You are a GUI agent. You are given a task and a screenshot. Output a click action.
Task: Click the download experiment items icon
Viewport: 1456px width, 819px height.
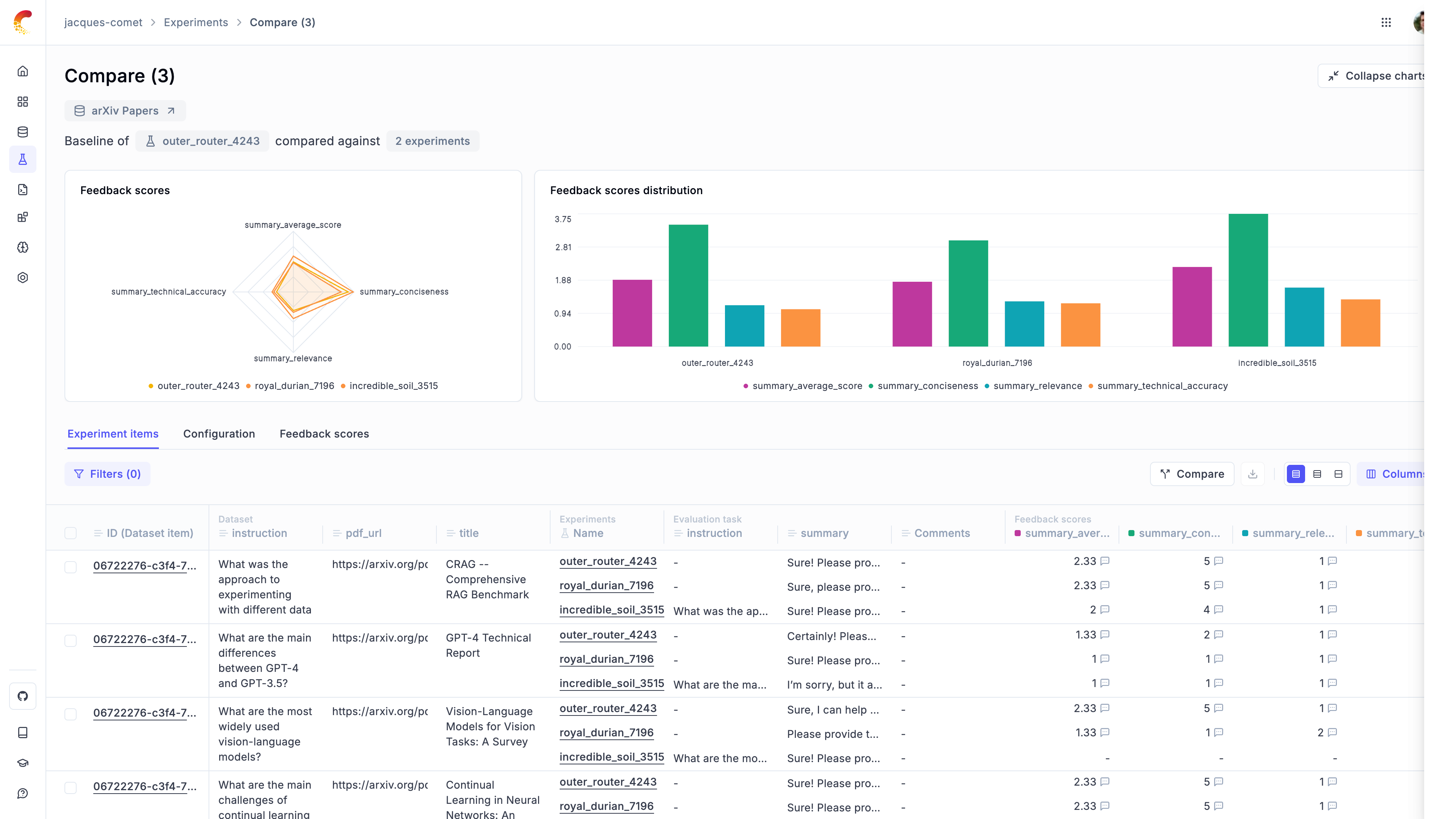click(x=1252, y=474)
